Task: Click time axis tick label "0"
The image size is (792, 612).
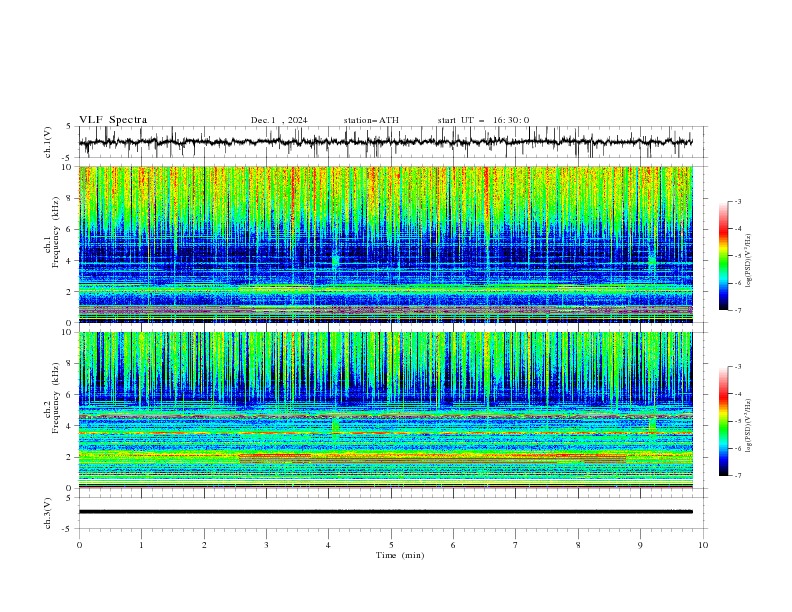Action: pos(79,545)
